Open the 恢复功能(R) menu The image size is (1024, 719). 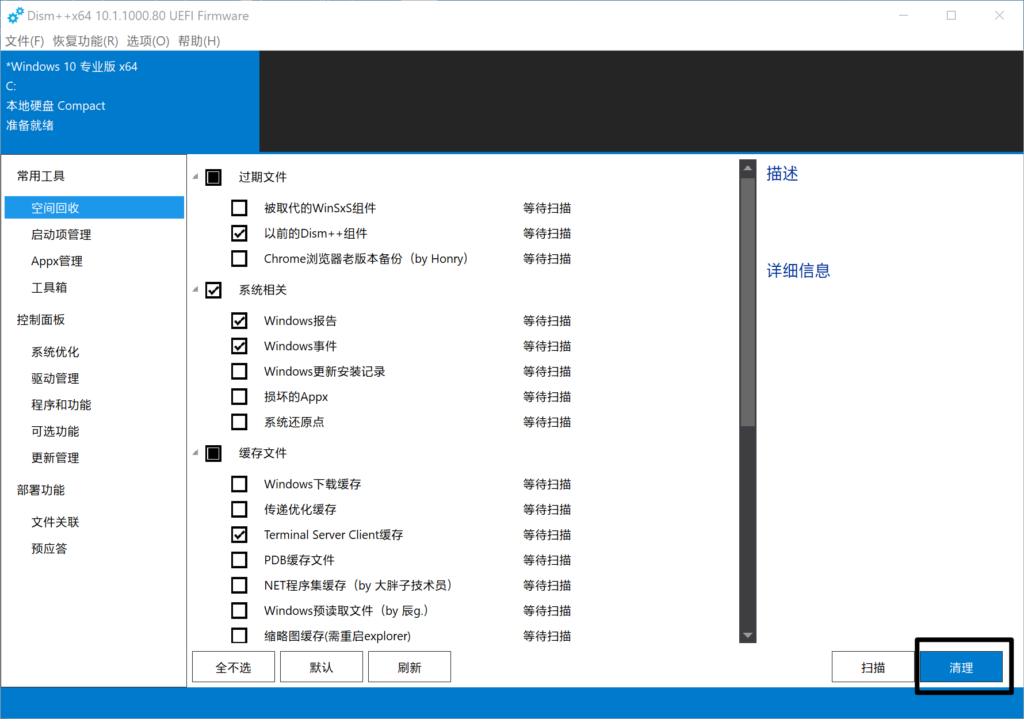pyautogui.click(x=85, y=41)
